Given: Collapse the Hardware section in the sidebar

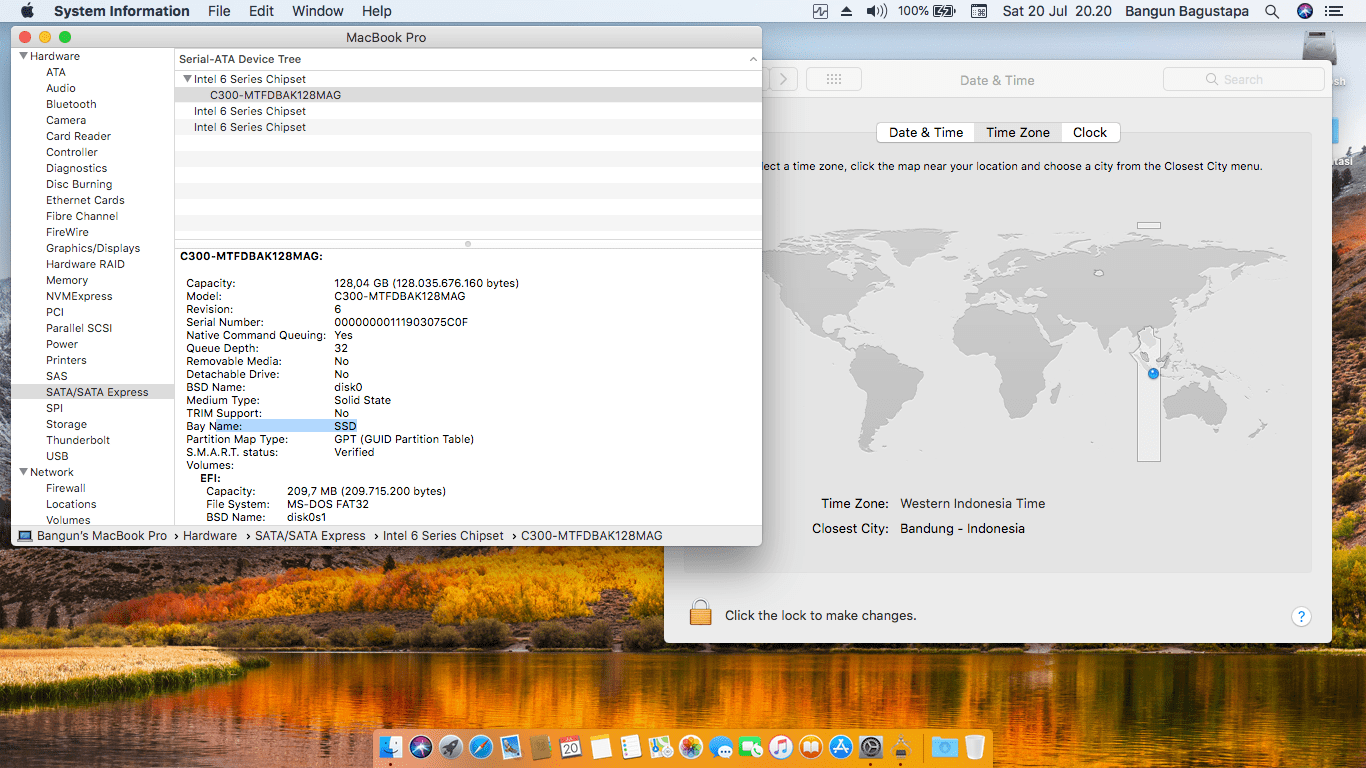Looking at the screenshot, I should tap(23, 56).
